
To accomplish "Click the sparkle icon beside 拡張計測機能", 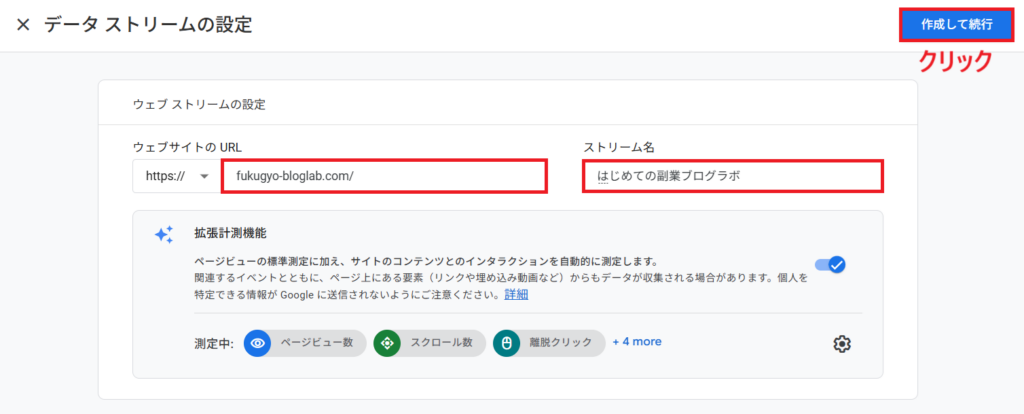I will pyautogui.click(x=164, y=234).
